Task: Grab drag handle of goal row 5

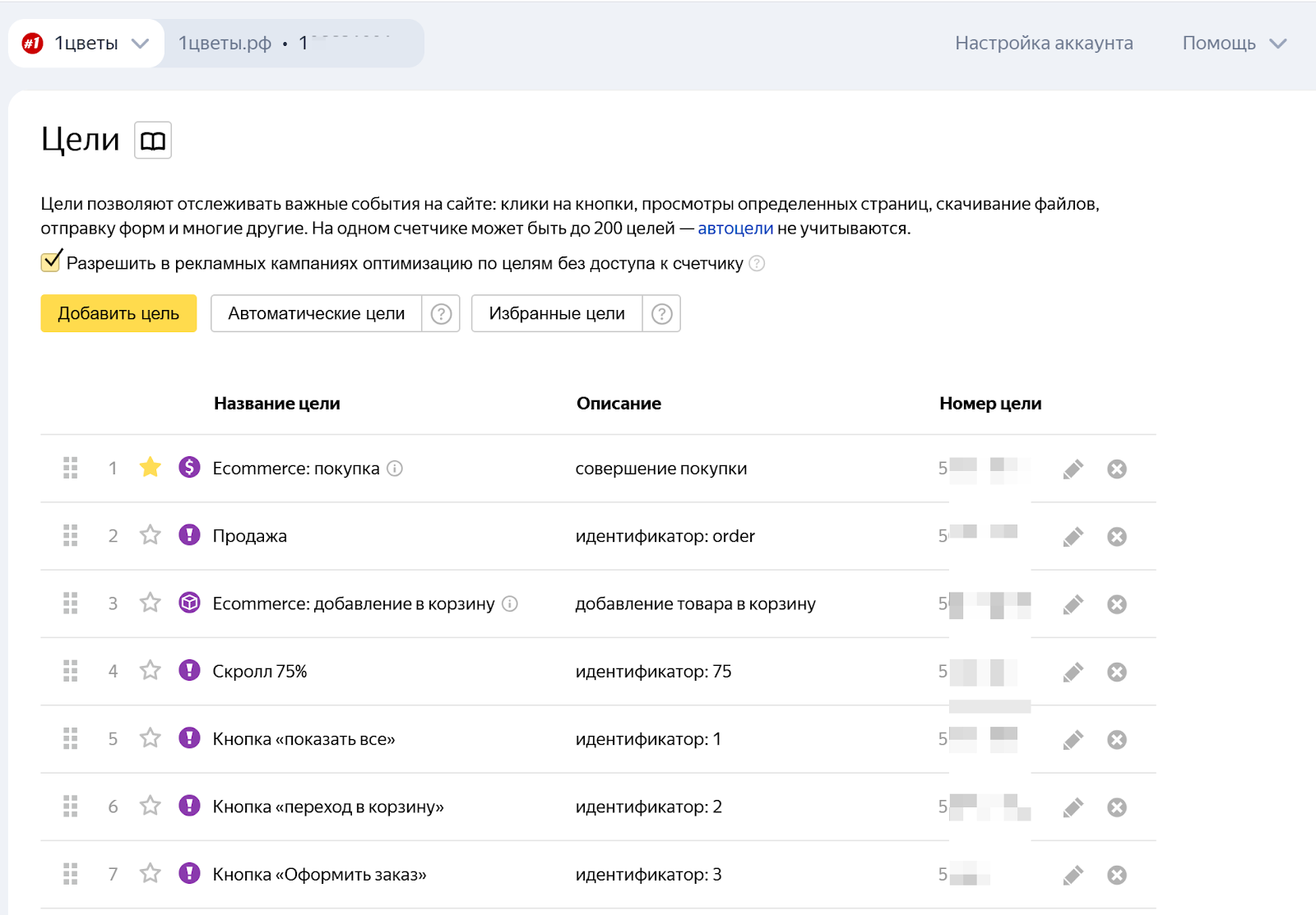Action: [71, 739]
